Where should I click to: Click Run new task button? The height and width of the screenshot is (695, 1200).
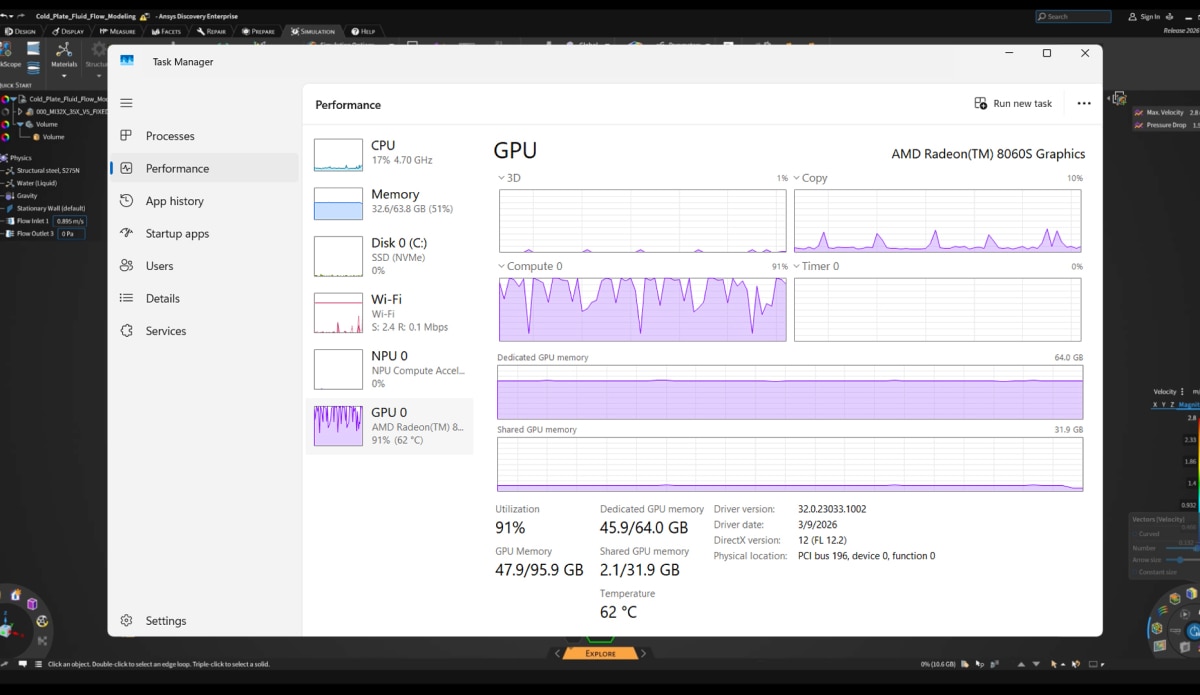[x=1013, y=103]
